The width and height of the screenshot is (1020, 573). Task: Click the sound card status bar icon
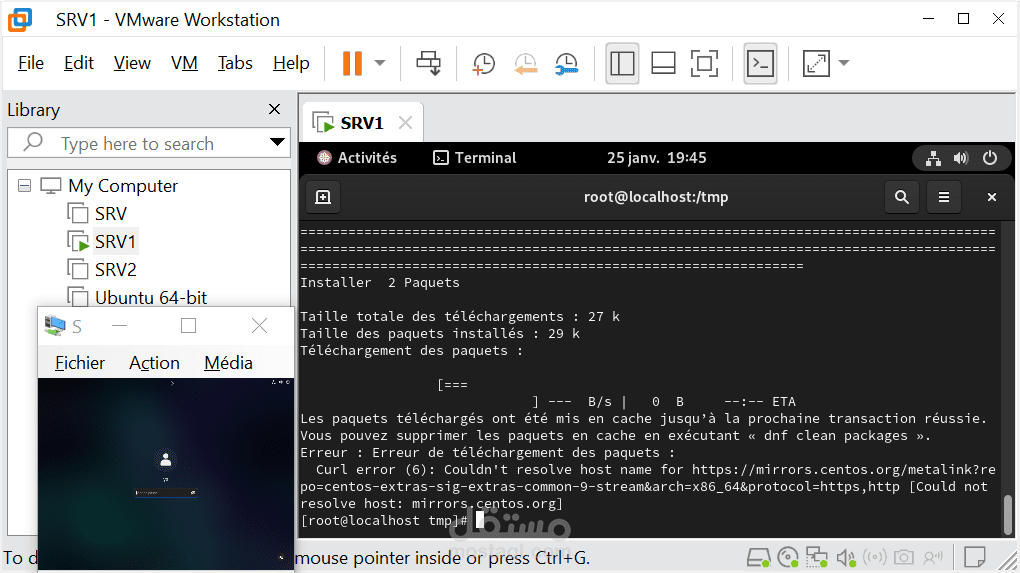point(846,557)
